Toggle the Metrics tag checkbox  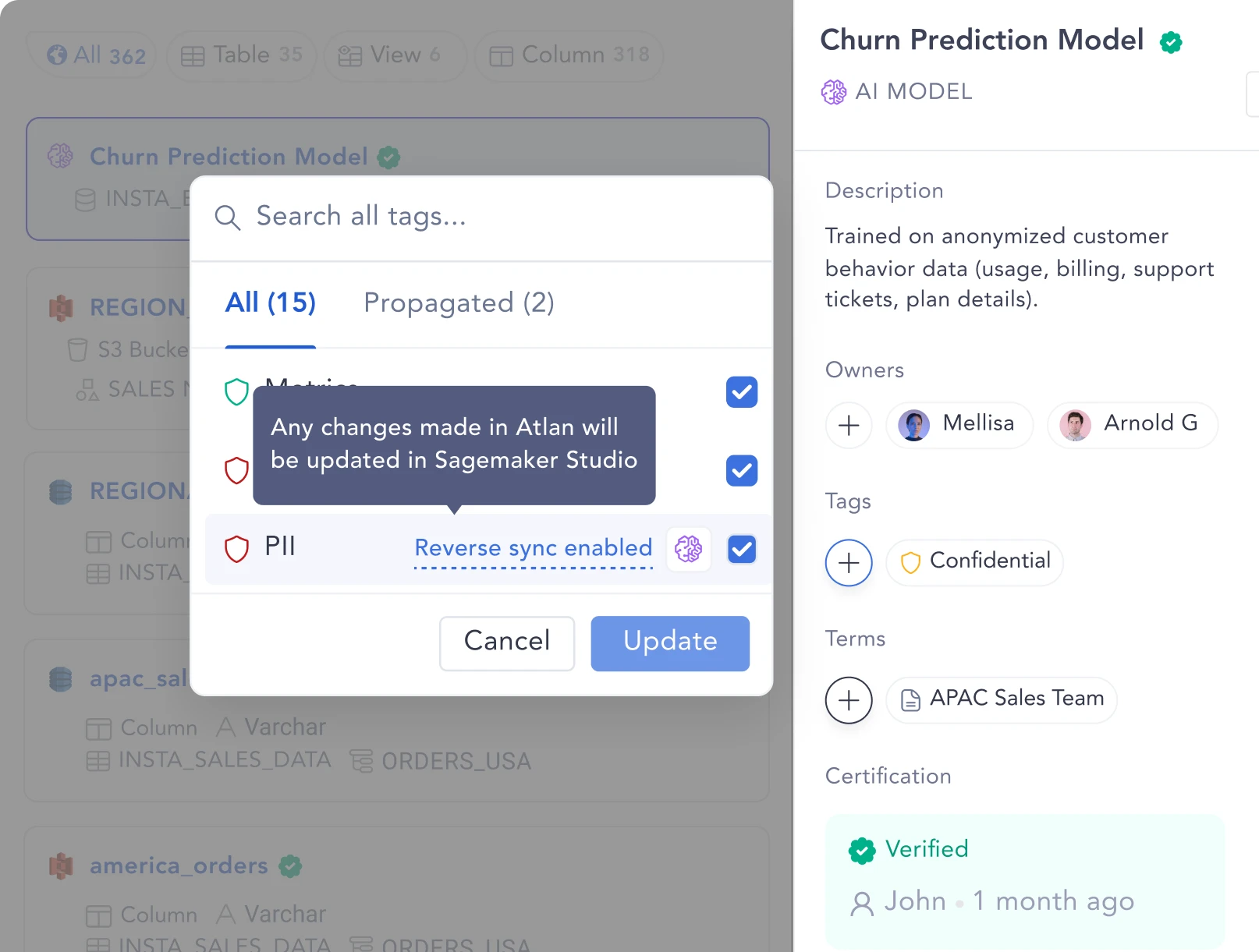pyautogui.click(x=741, y=392)
